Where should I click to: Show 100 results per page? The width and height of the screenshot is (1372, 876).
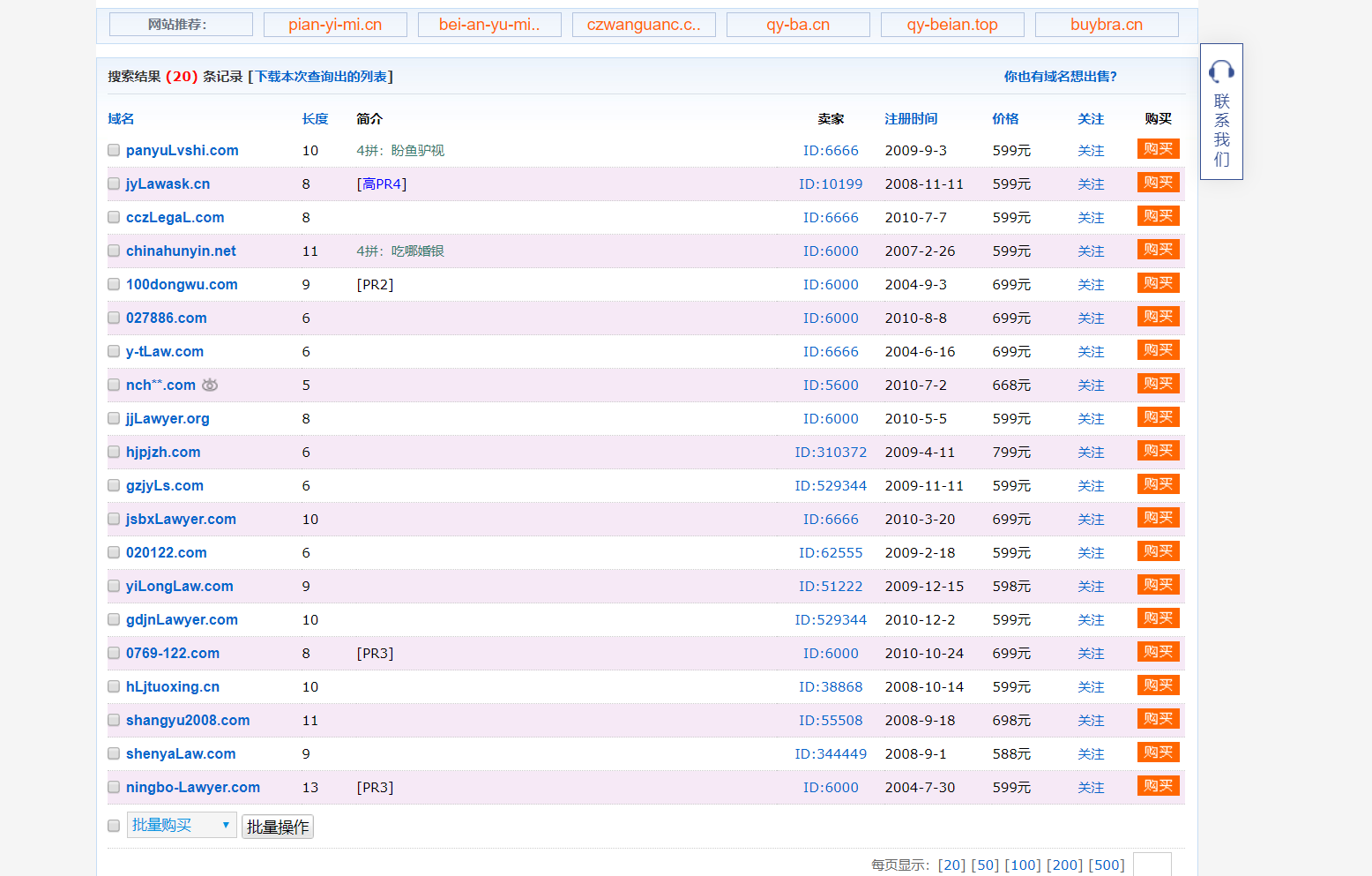(1022, 865)
